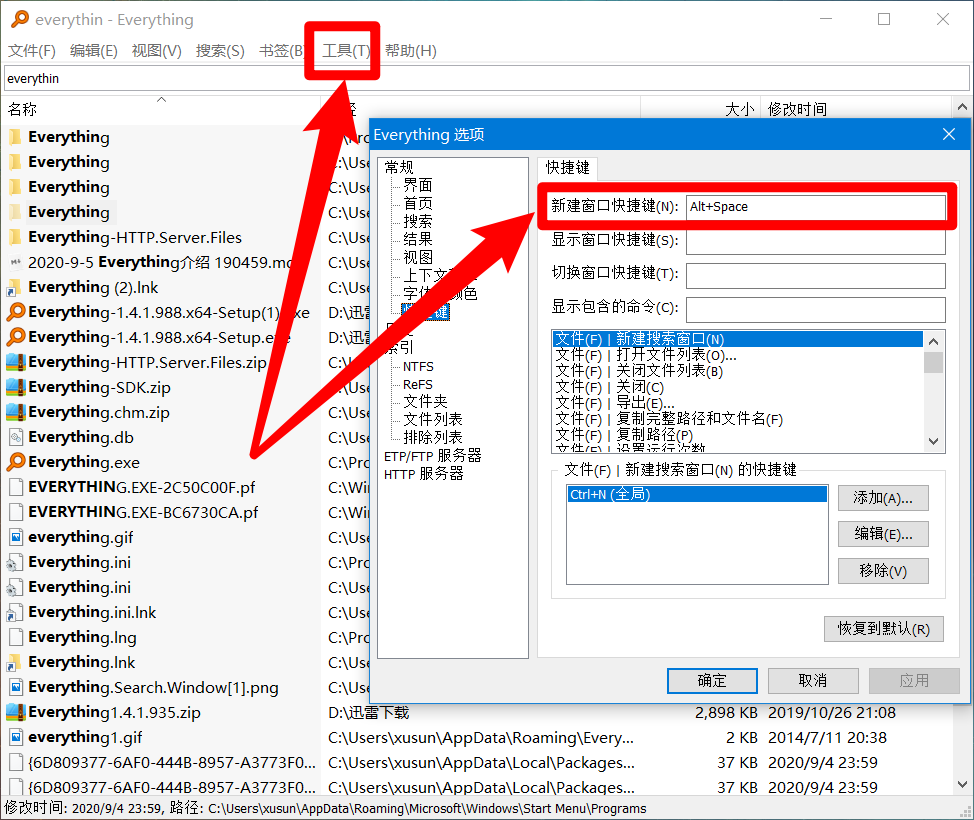Select the 常规 root tree item

pos(399,167)
